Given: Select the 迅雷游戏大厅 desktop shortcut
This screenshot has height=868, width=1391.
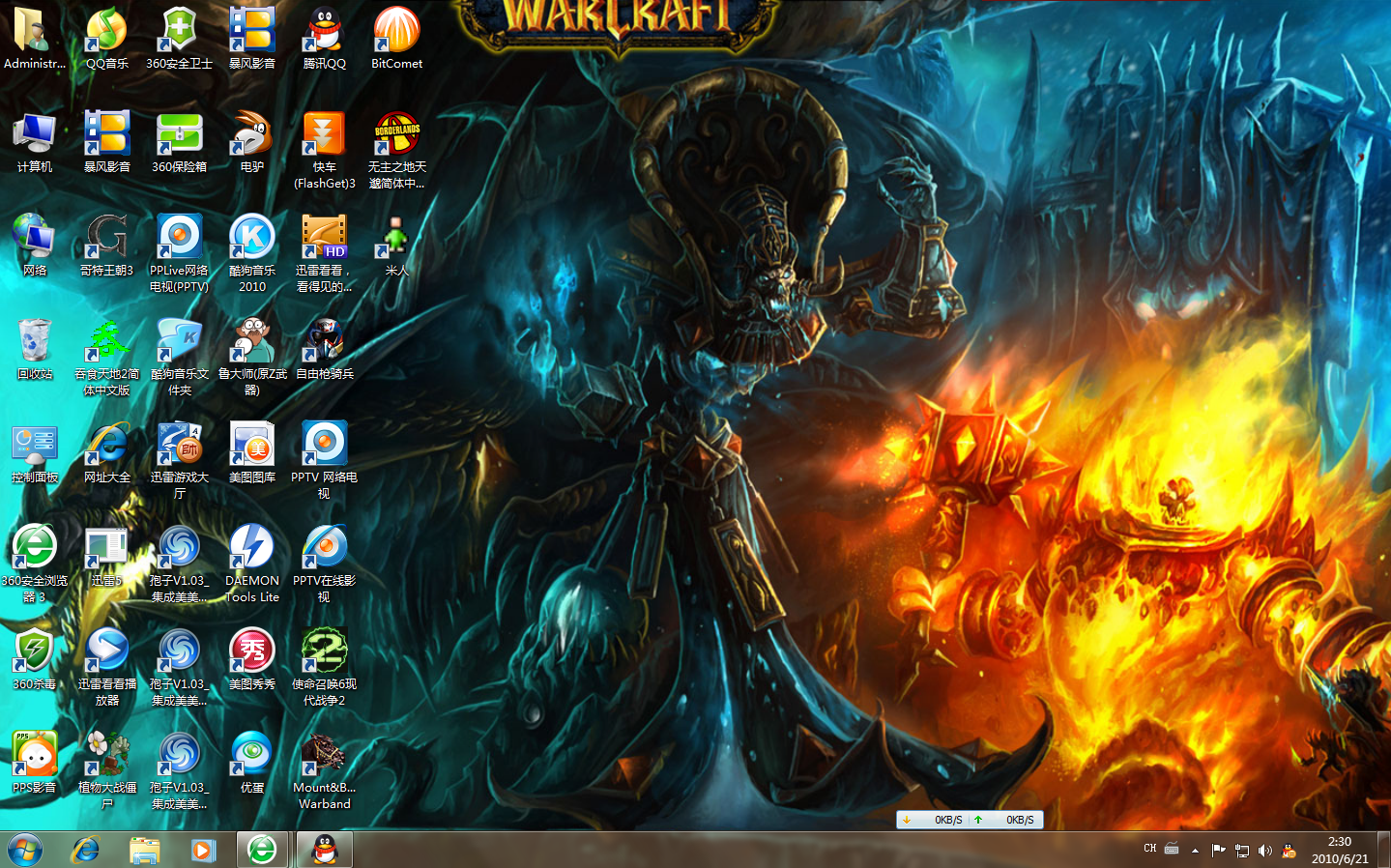Looking at the screenshot, I should pos(179,460).
